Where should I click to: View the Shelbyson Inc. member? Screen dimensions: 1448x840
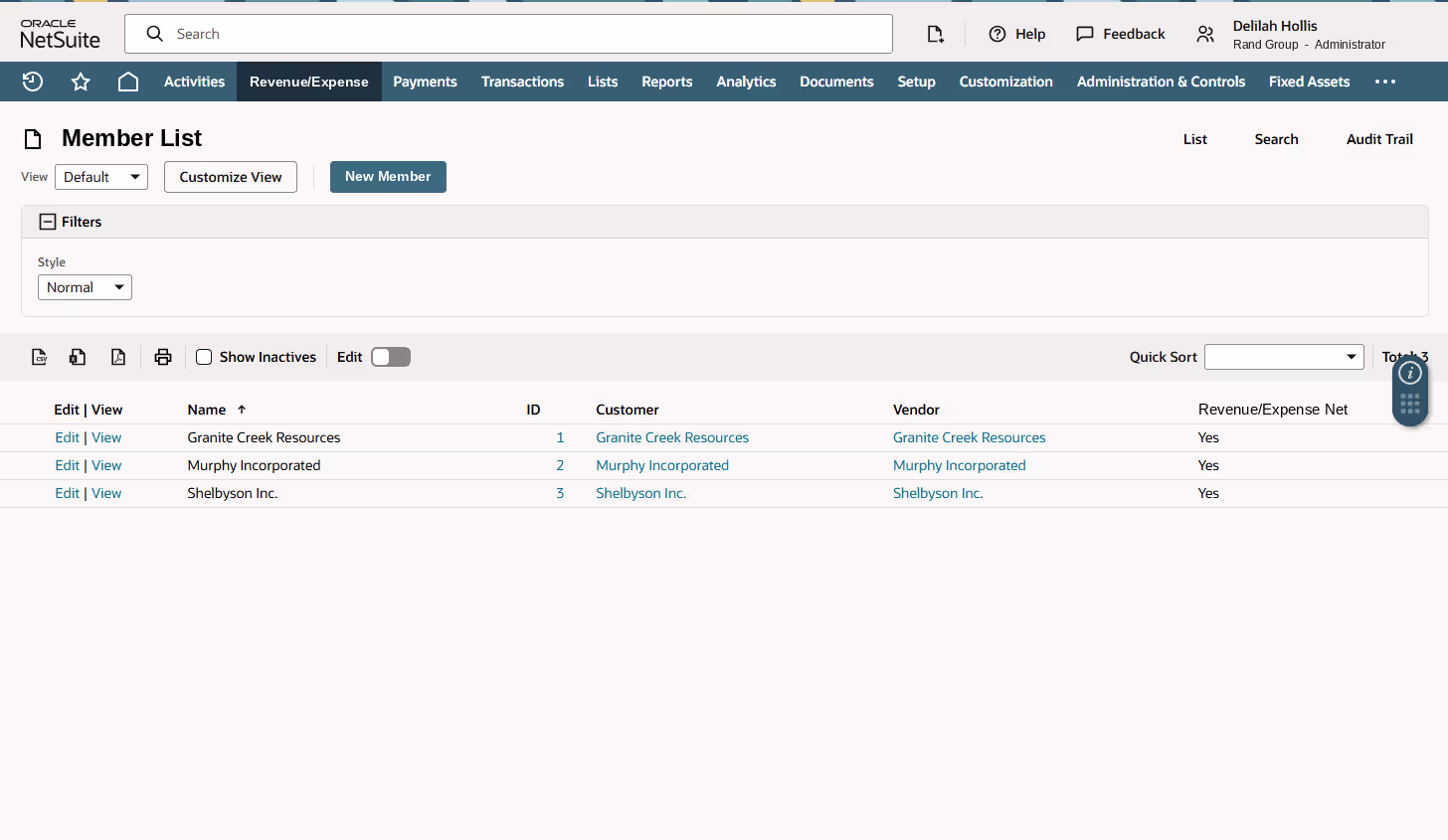pos(106,493)
